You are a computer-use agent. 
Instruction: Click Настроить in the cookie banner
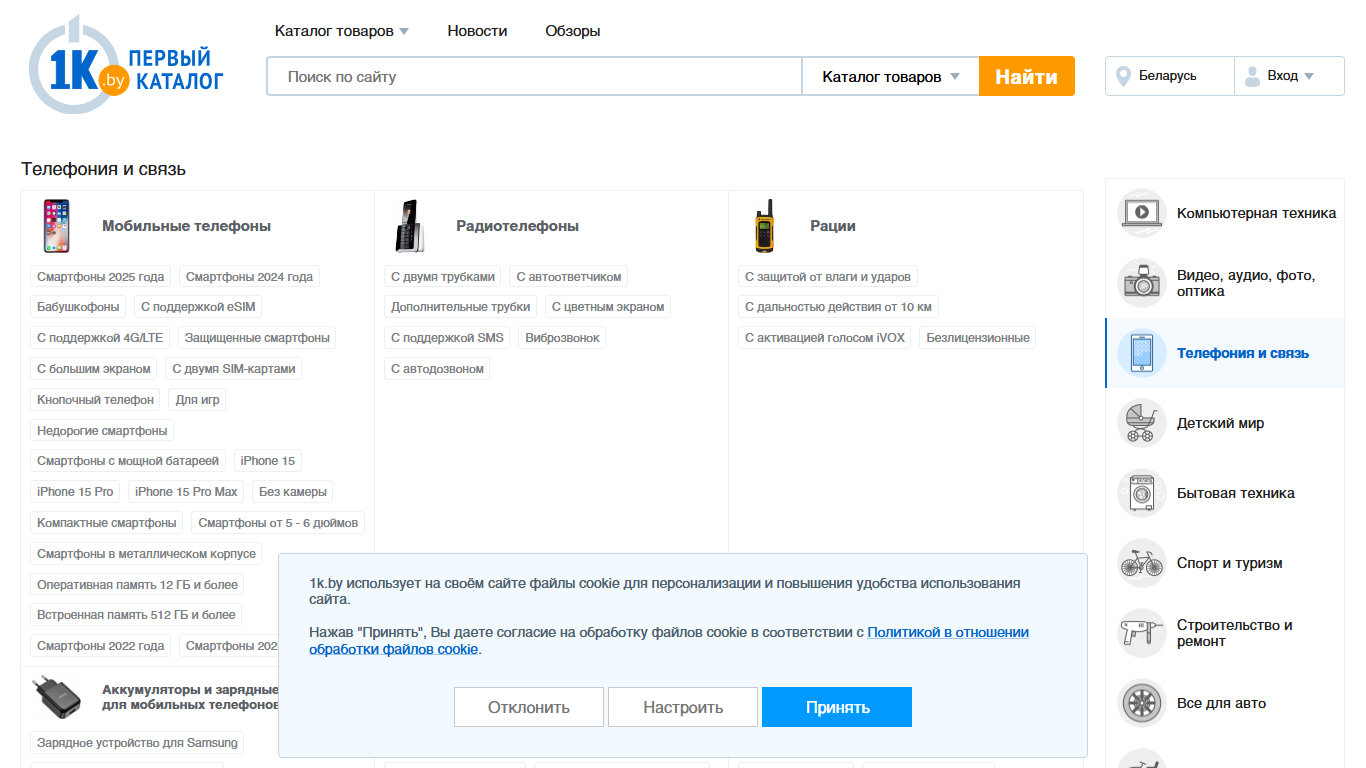tap(683, 707)
